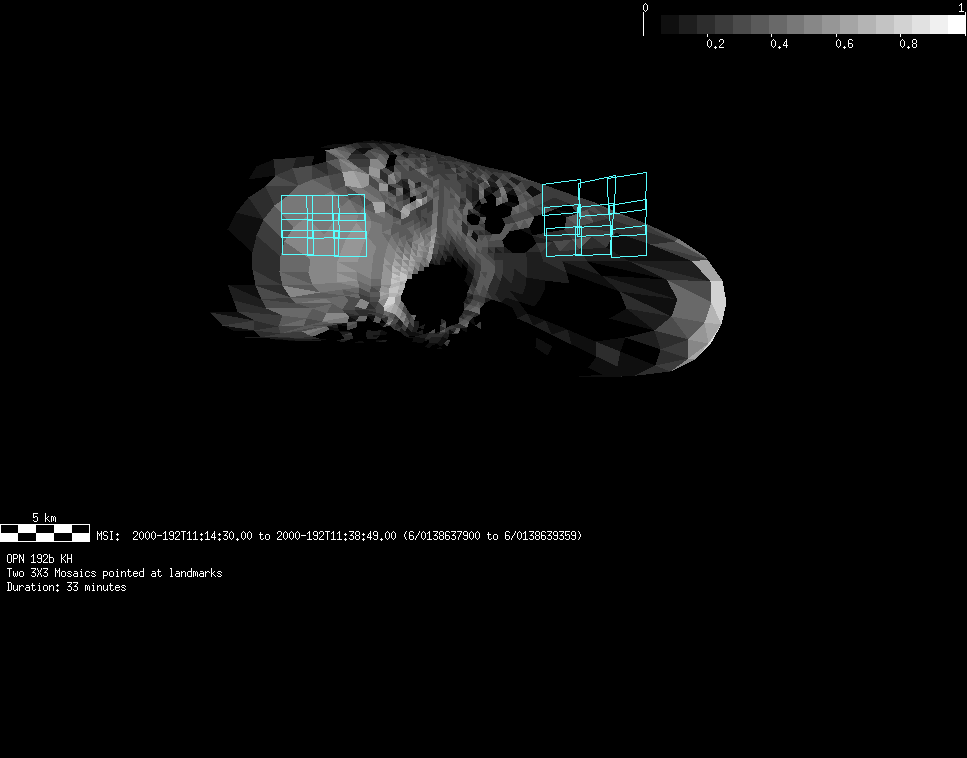The image size is (967, 758).
Task: Click the 0.8 tick label on the colorbar
Action: [908, 44]
